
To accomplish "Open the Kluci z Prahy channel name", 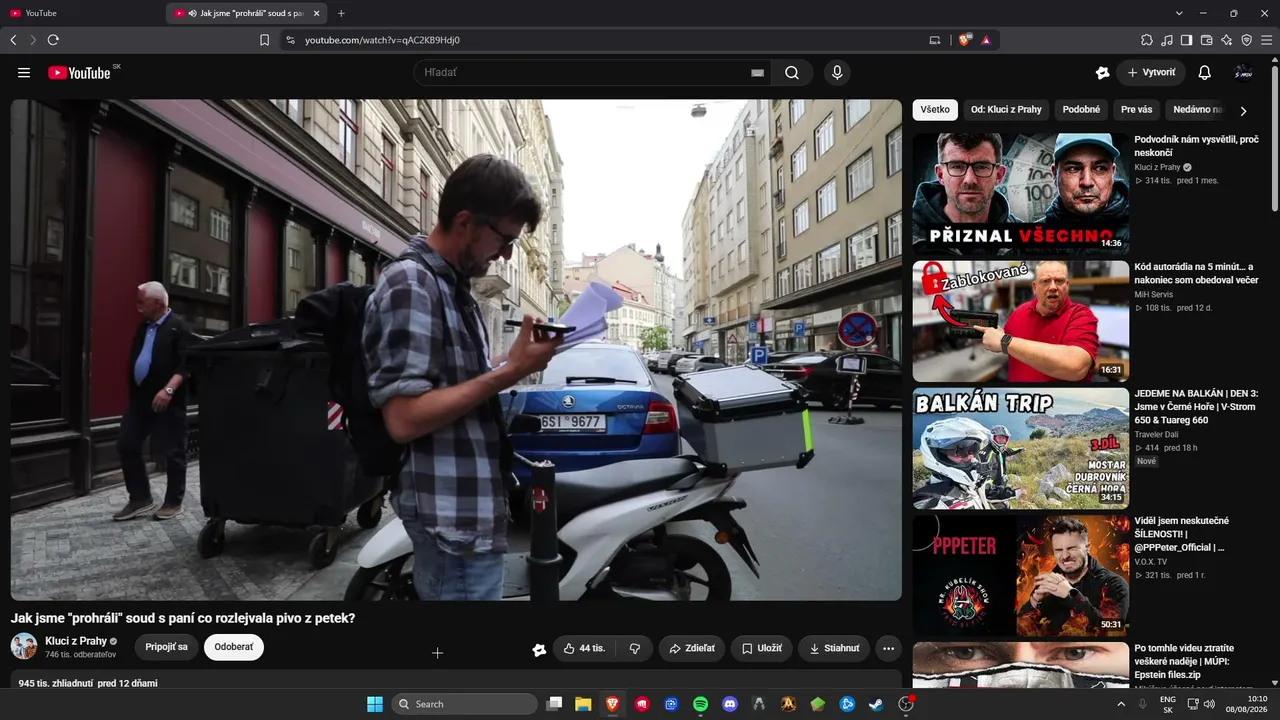I will click(76, 641).
